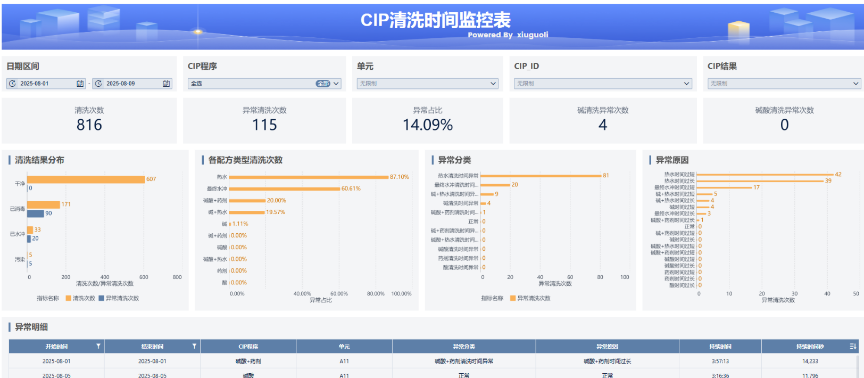
Task: Filter the 开始时间 column with funnel icon
Action: [x=98, y=346]
